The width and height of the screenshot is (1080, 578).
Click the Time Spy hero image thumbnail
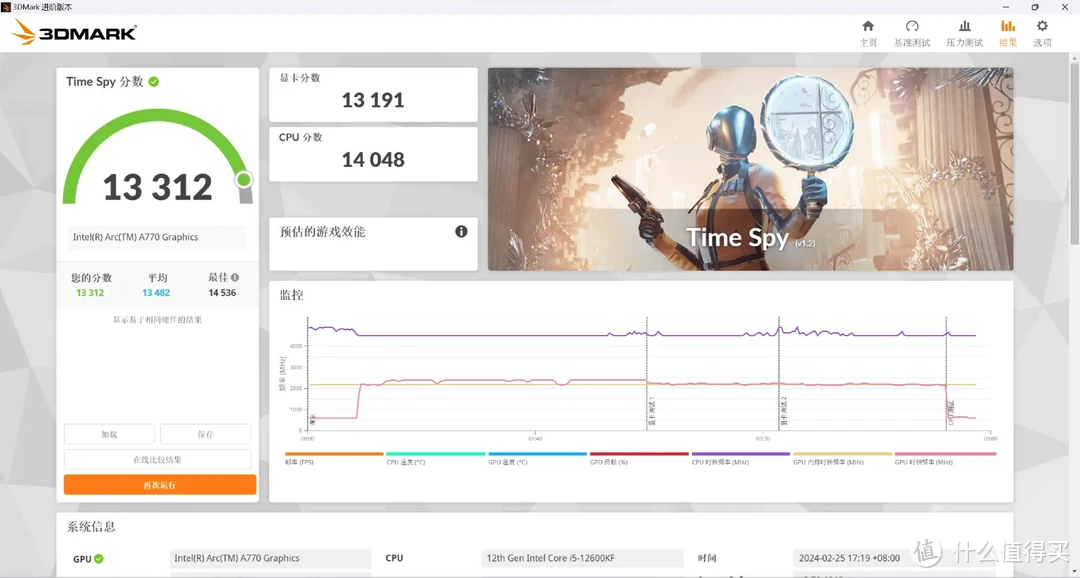[751, 169]
